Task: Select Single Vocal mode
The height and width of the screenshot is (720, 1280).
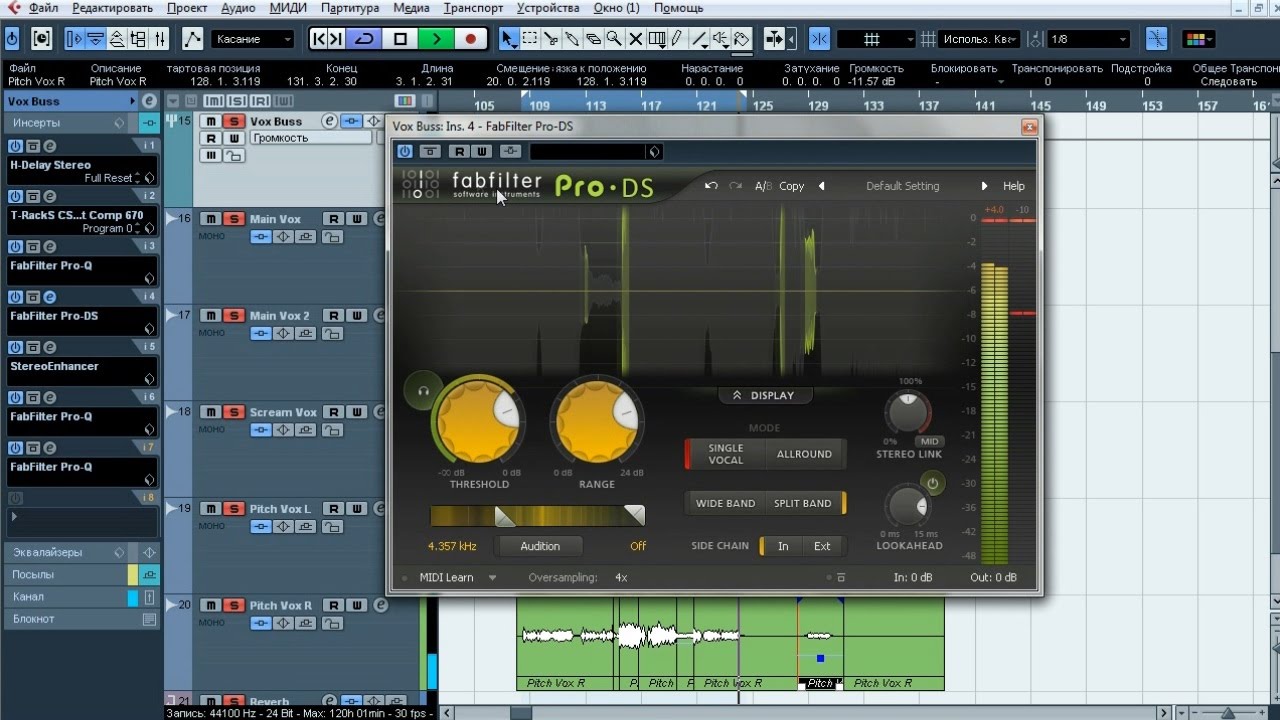Action: point(726,454)
